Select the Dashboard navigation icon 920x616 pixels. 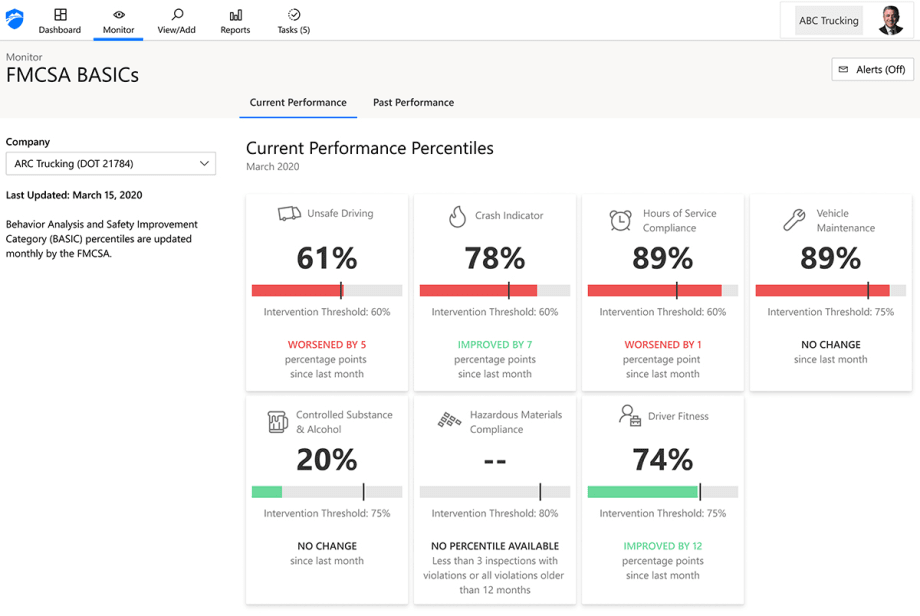click(x=59, y=15)
